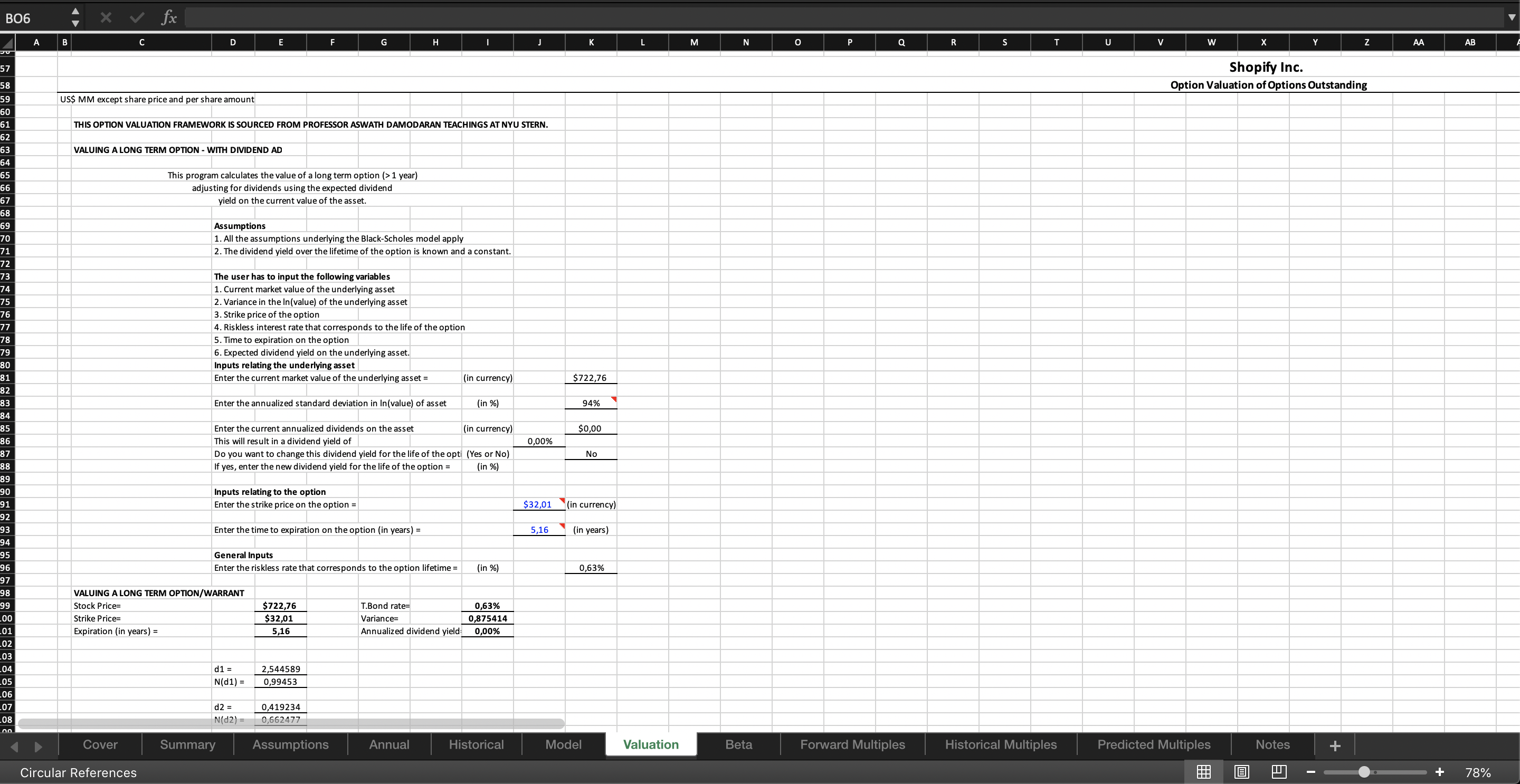Open the Beta sheet tab
This screenshot has width=1520, height=784.
739,744
